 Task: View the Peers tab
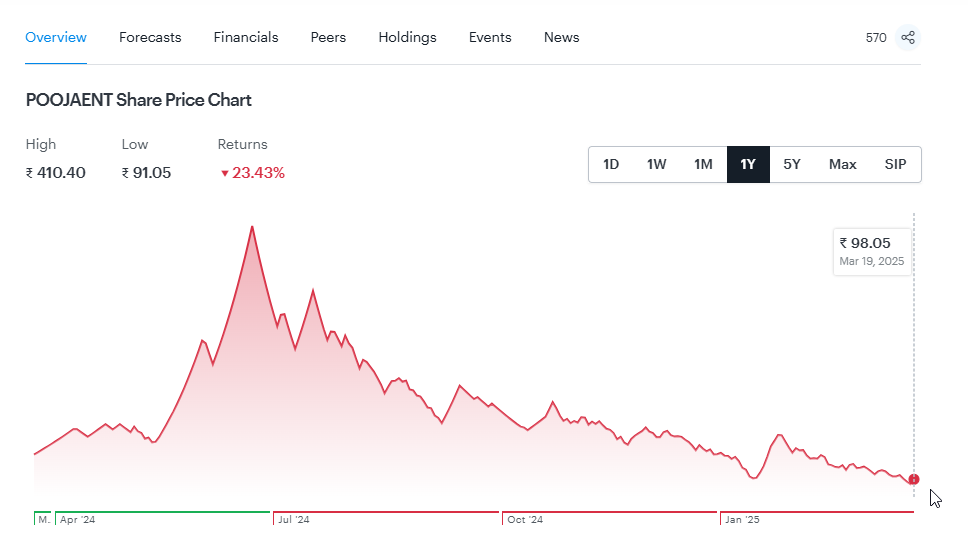coord(328,37)
